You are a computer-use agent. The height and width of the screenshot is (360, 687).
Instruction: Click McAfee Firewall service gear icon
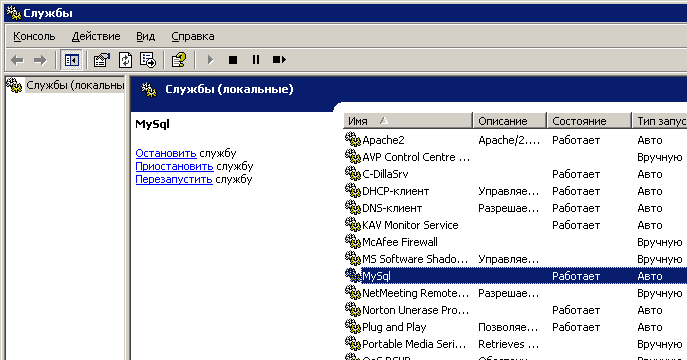[x=353, y=242]
